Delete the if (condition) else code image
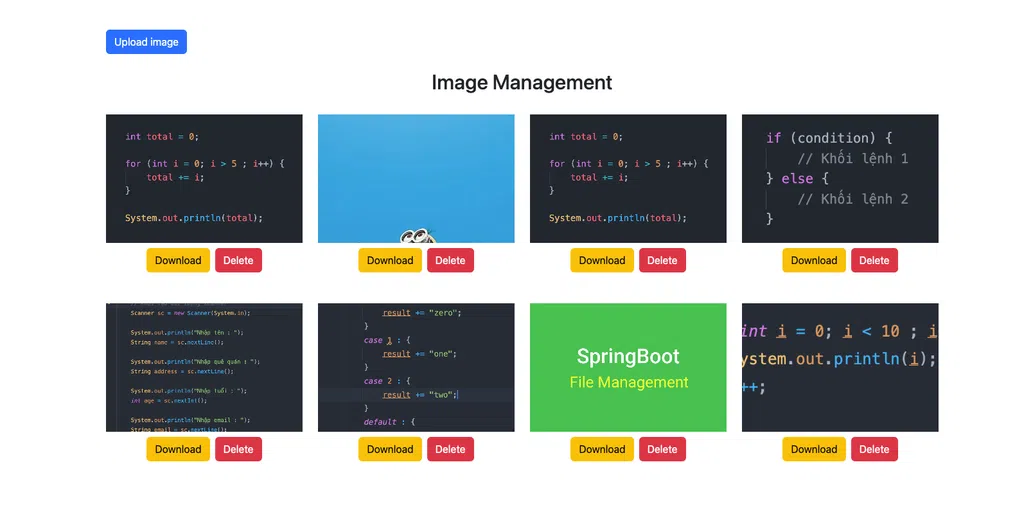Viewport: 1024px width, 507px height. [874, 260]
